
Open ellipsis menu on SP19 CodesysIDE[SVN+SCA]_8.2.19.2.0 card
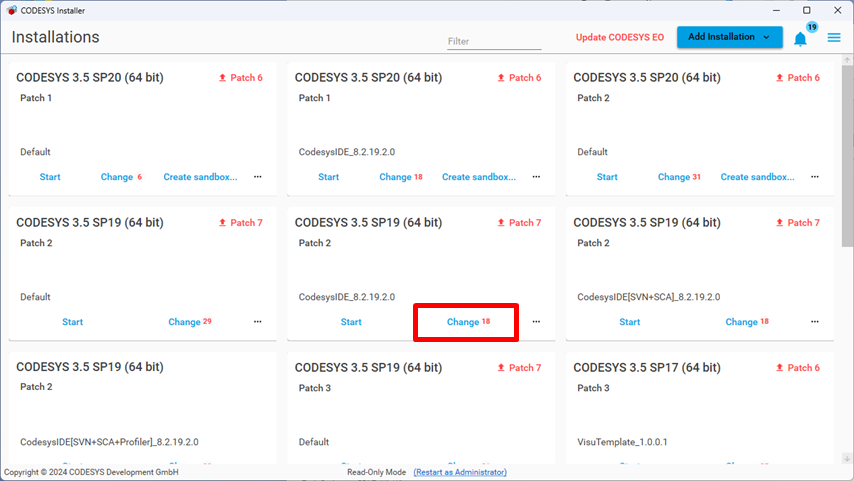click(x=815, y=321)
